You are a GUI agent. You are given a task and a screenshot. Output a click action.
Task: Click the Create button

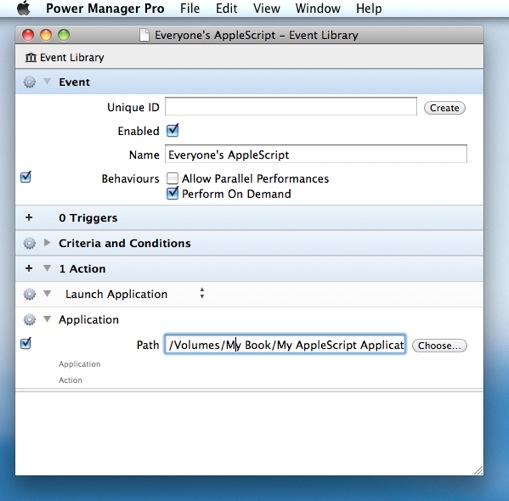coord(444,108)
